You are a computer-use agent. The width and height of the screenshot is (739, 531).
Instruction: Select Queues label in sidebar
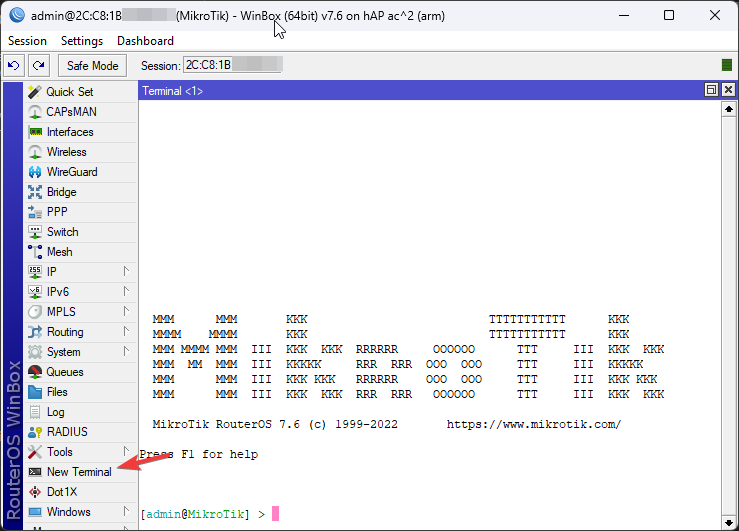tap(65, 372)
